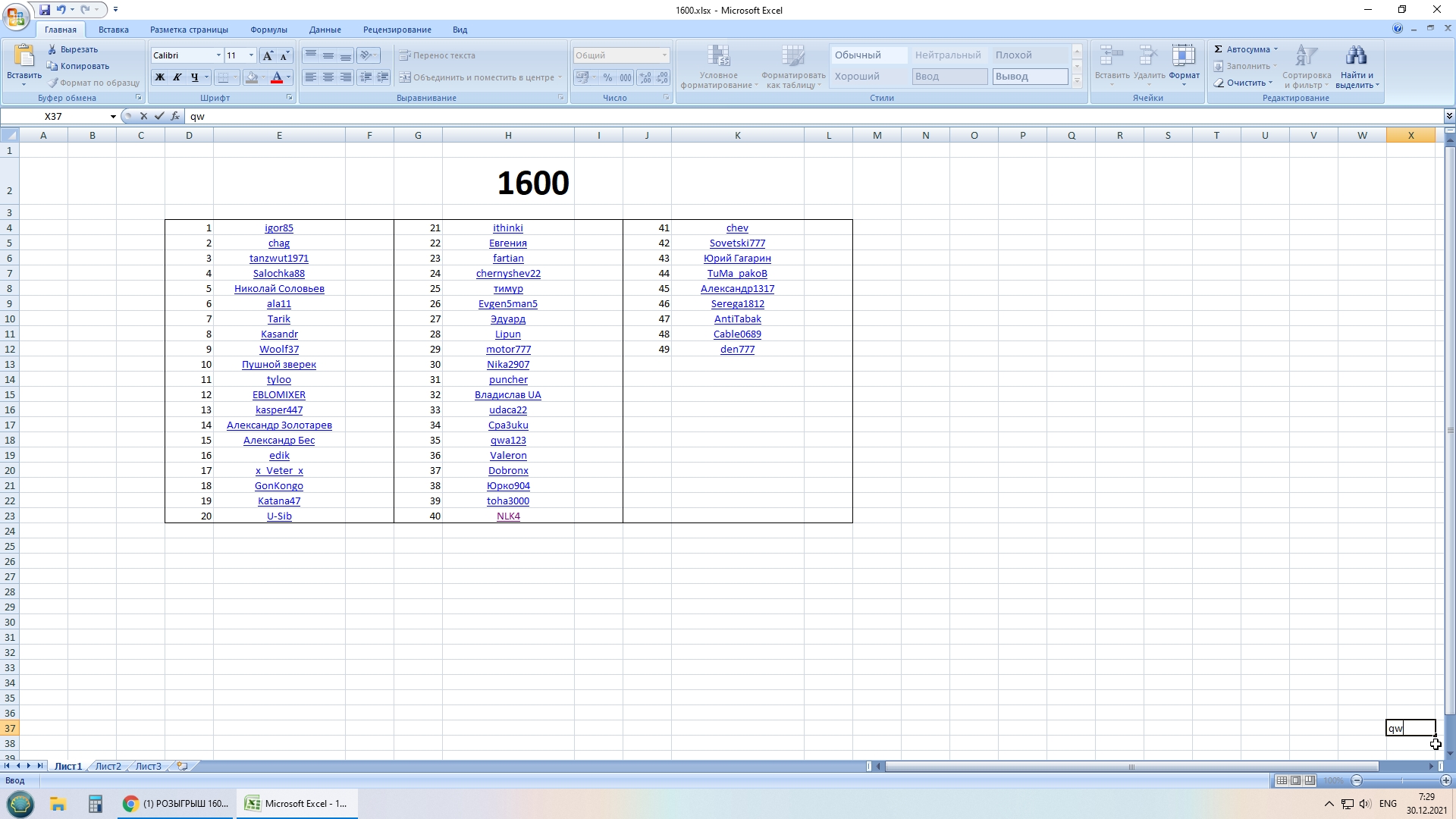Open Find and Select binoculars icon
The image size is (1456, 819).
point(1356,57)
